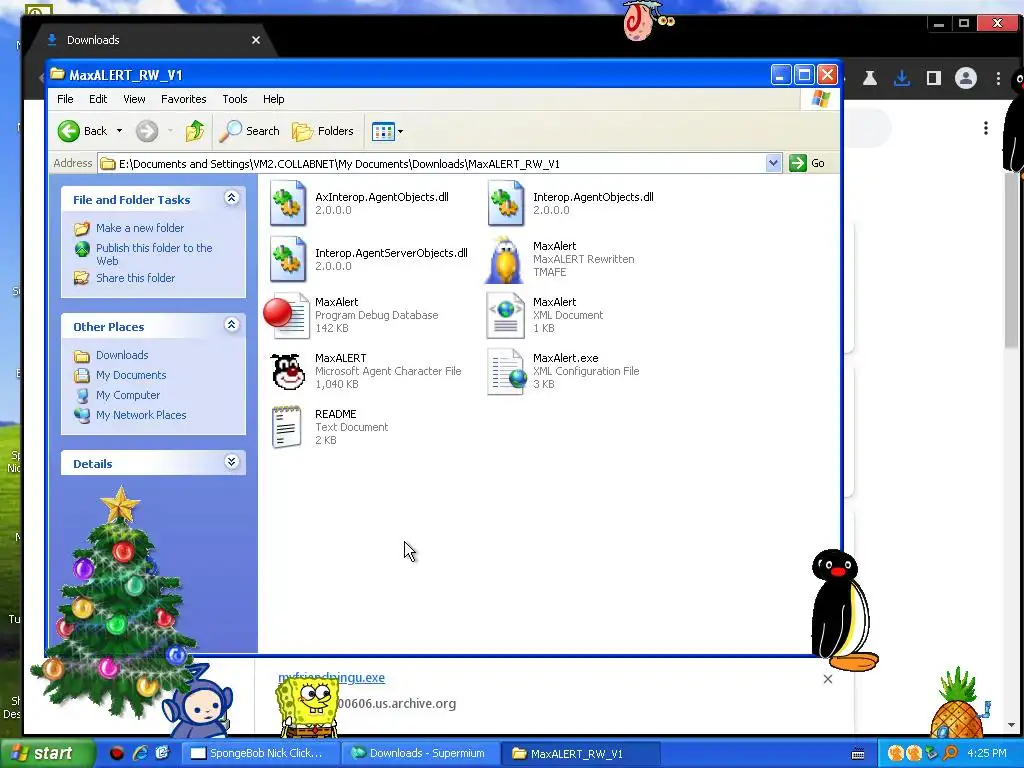1024x768 pixels.
Task: Click the Forward arrow button
Action: (147, 131)
